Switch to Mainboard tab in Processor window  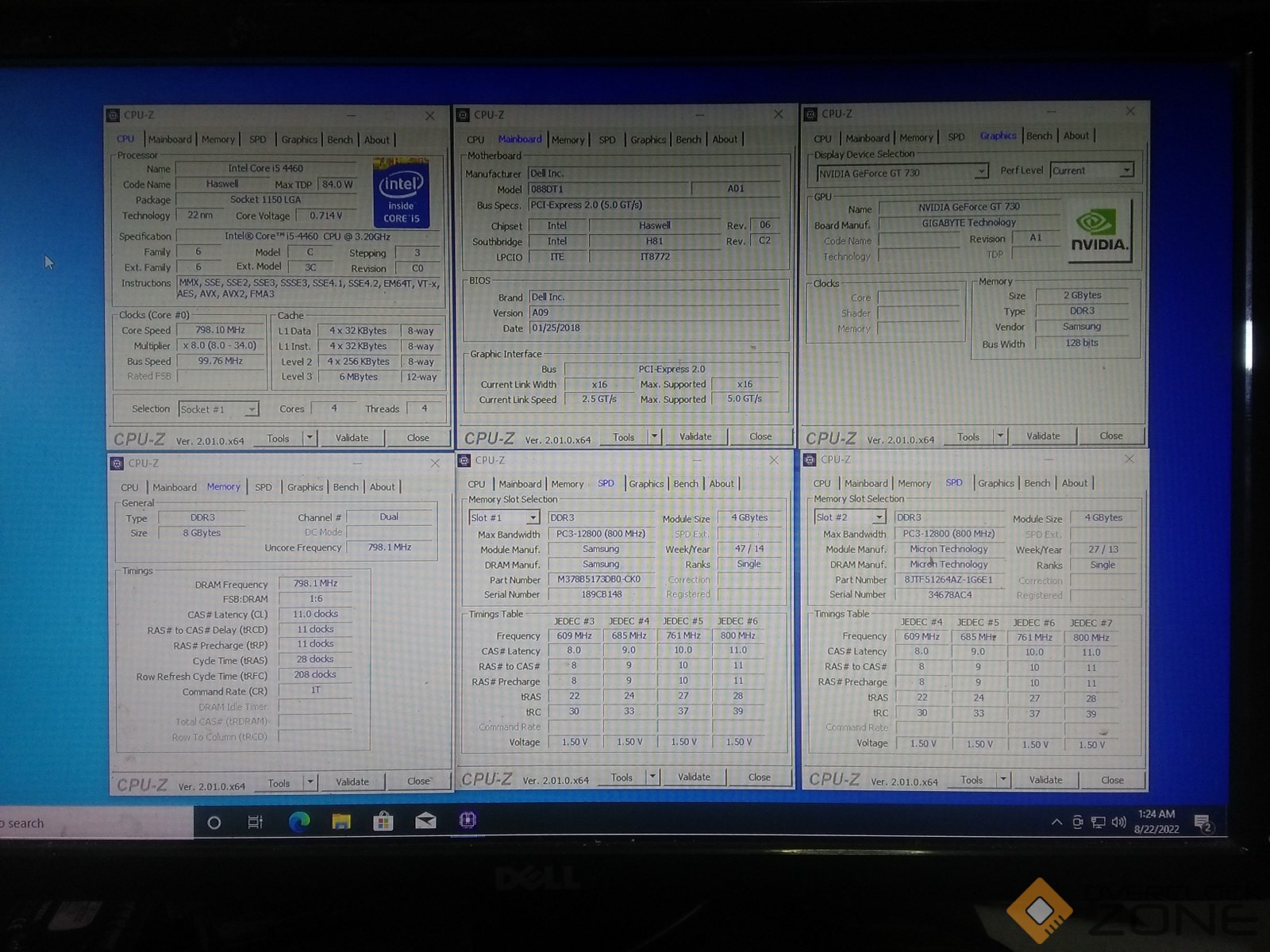[x=170, y=140]
